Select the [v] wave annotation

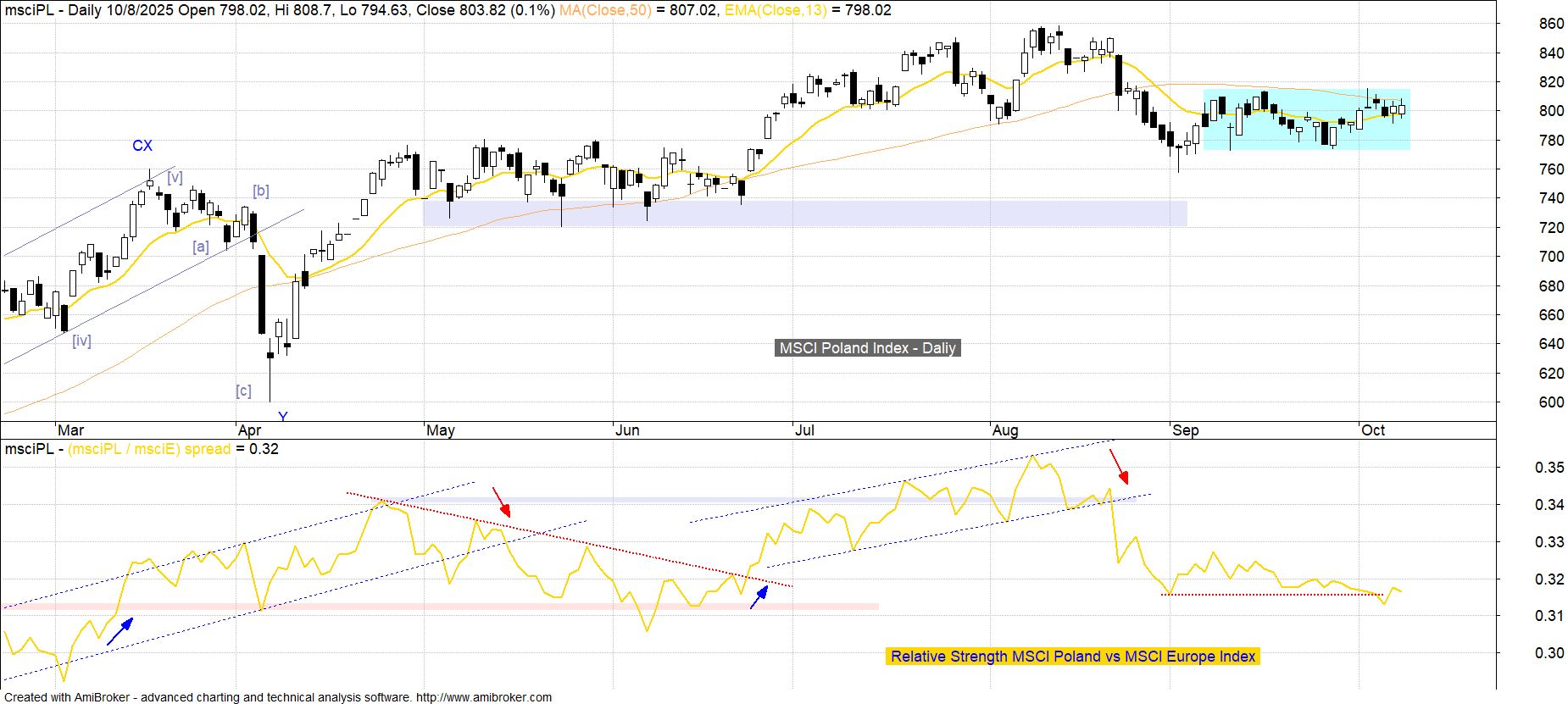coord(175,177)
